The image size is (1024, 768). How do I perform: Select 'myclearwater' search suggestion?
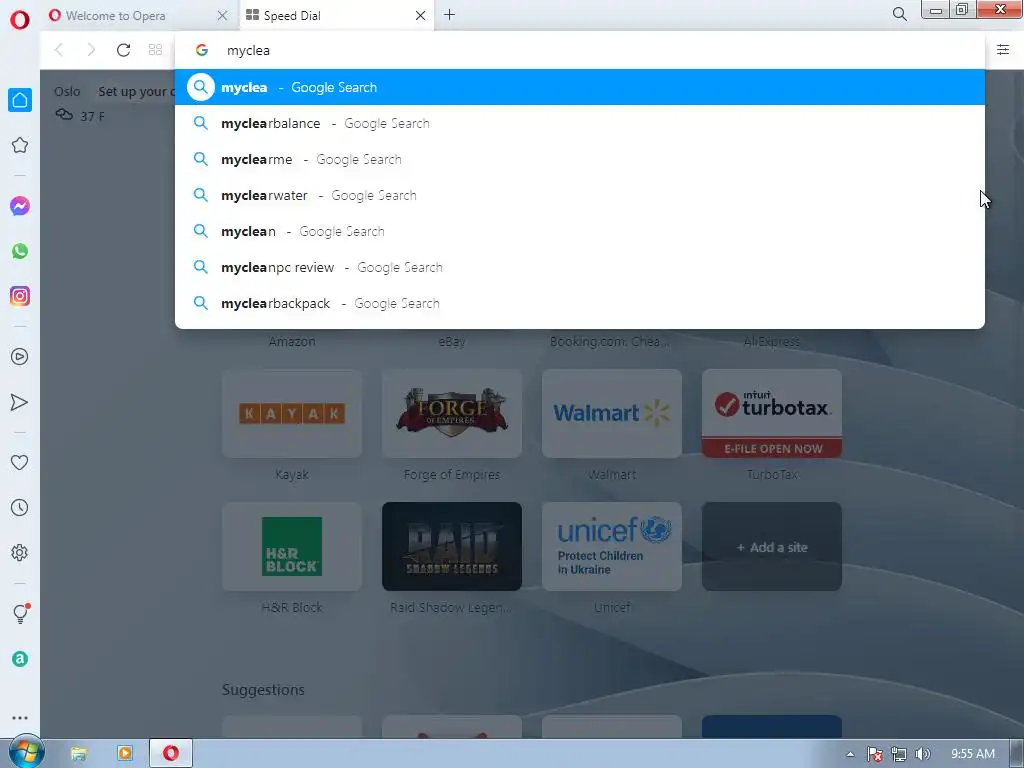coord(580,195)
